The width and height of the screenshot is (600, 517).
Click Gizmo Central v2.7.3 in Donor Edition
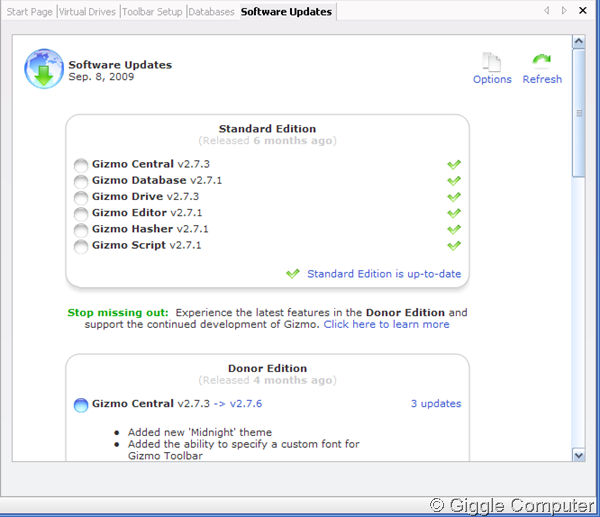click(151, 404)
